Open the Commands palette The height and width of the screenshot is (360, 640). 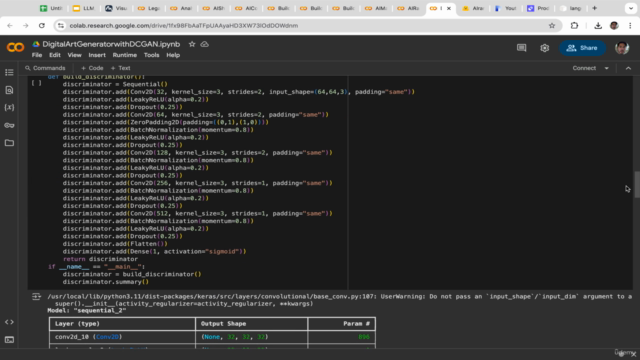point(45,68)
